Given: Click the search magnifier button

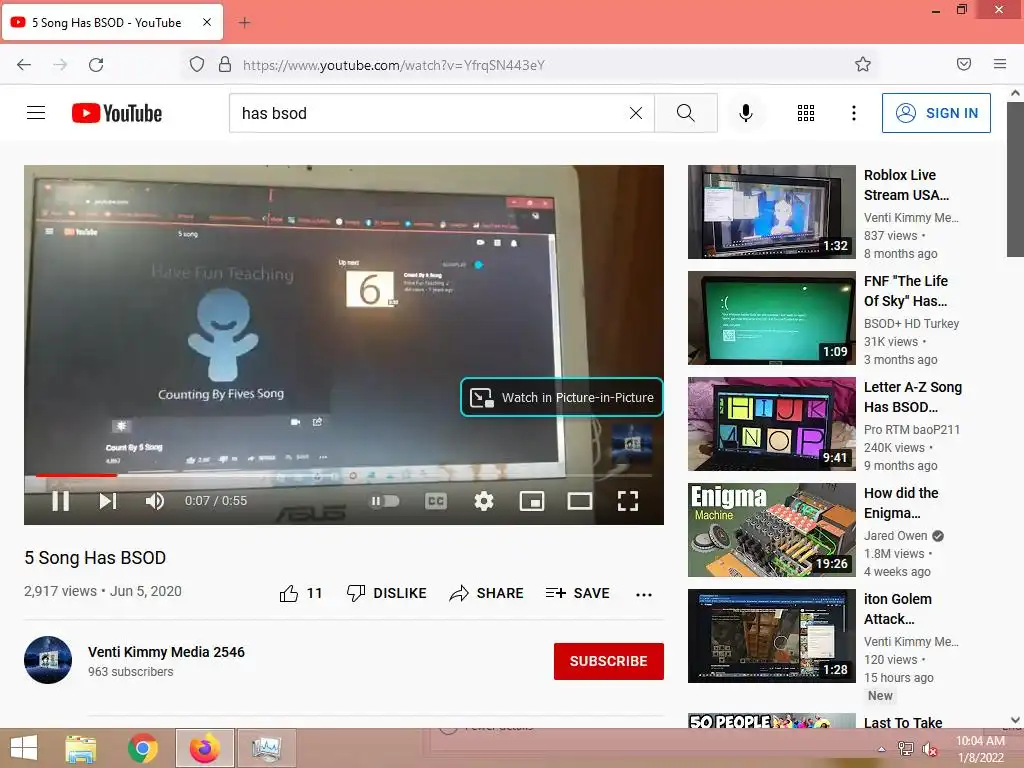Looking at the screenshot, I should 686,113.
